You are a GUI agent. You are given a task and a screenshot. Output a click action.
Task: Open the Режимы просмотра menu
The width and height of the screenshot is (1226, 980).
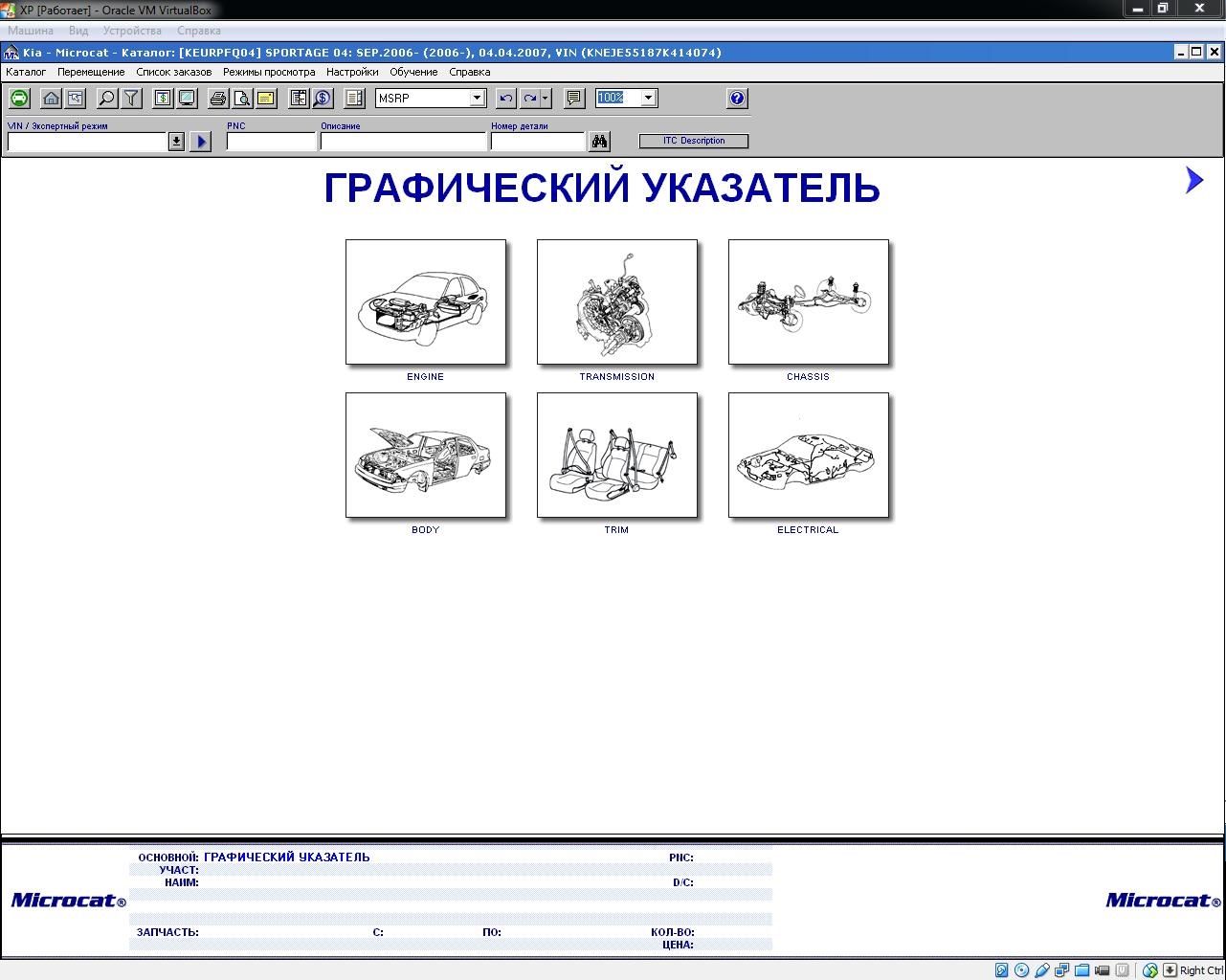pyautogui.click(x=269, y=72)
